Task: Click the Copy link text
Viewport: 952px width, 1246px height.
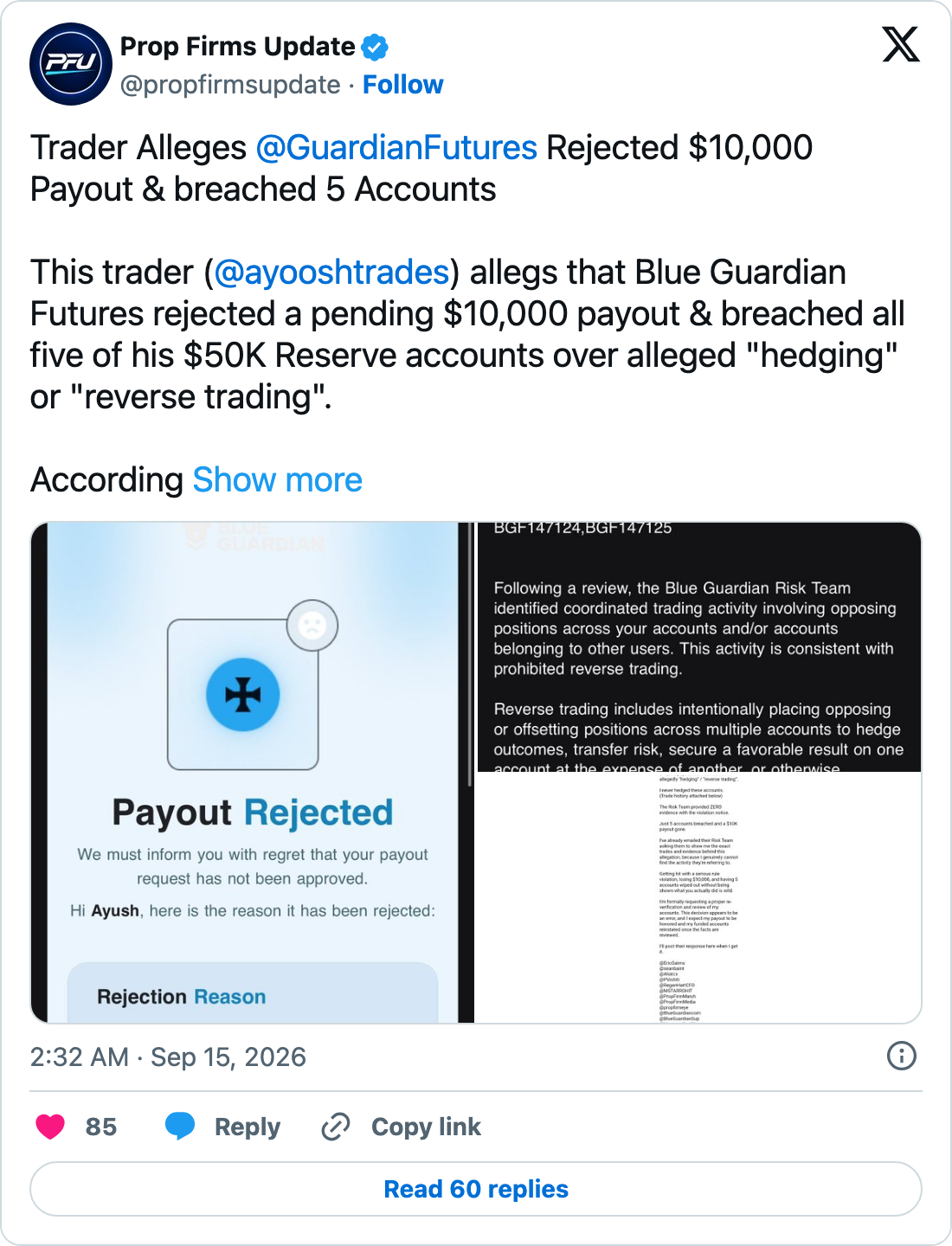Action: (426, 1127)
